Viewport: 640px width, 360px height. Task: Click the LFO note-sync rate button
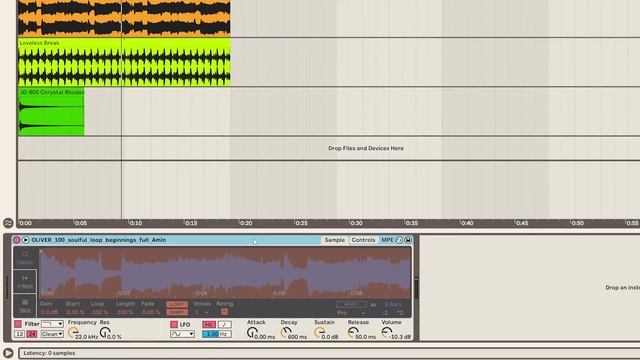coord(225,324)
